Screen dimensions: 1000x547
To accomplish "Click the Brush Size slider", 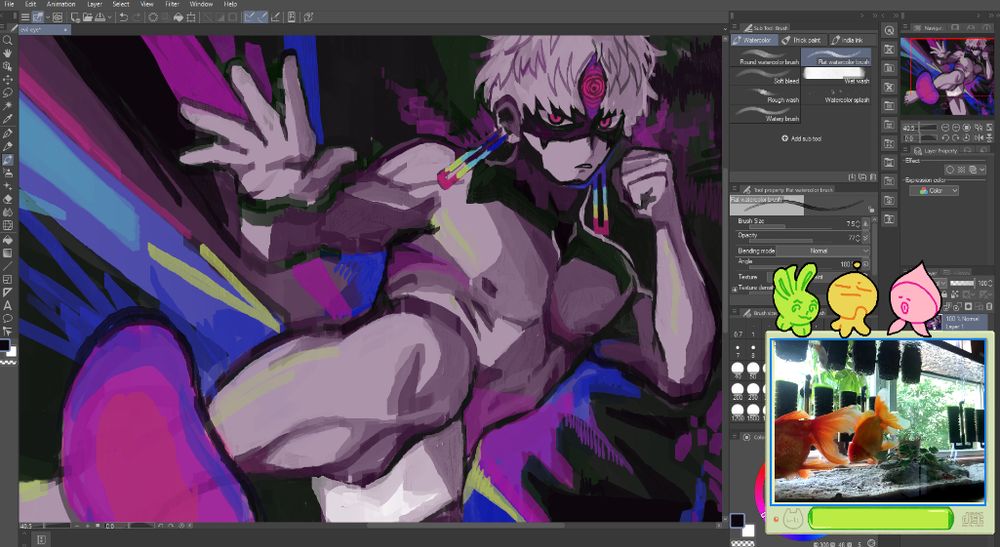I will tap(790, 226).
